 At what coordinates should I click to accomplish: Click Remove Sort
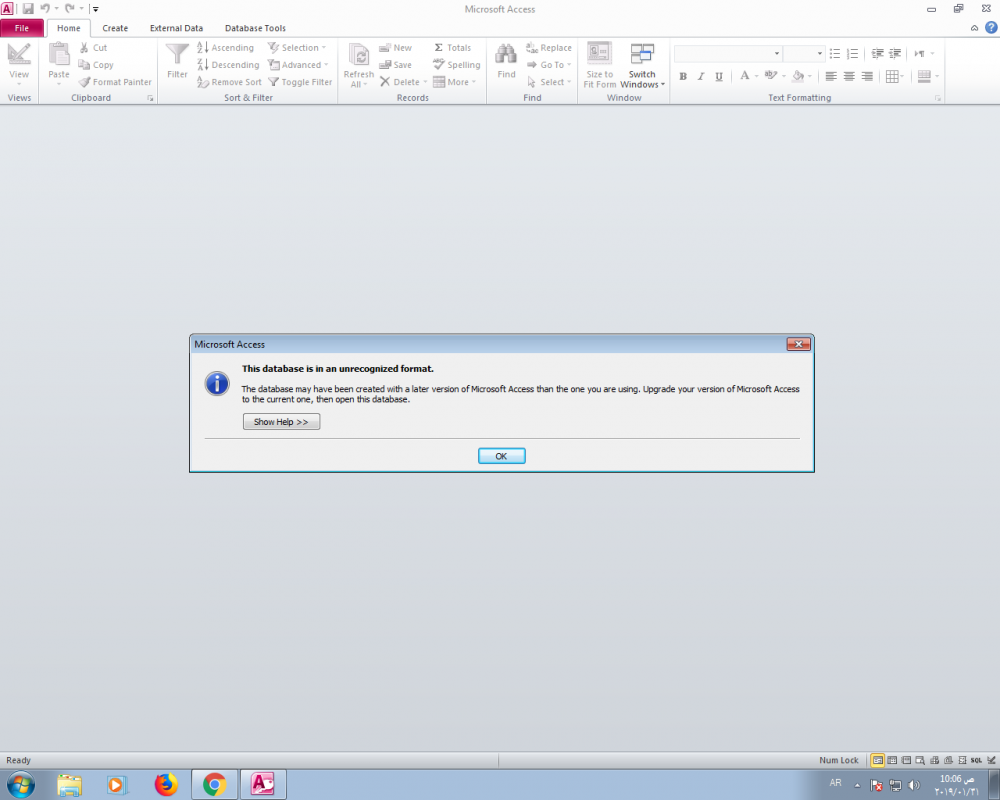pyautogui.click(x=229, y=82)
